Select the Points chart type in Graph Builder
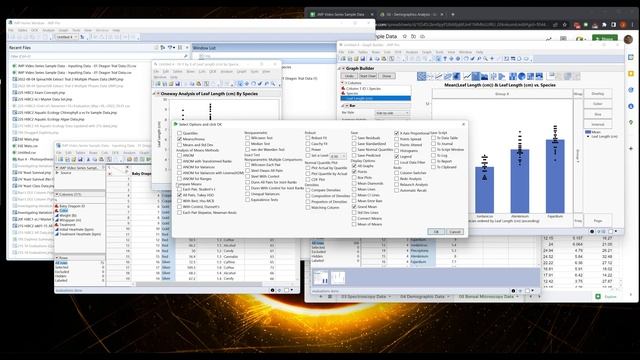640x360 pixels. pos(421,76)
